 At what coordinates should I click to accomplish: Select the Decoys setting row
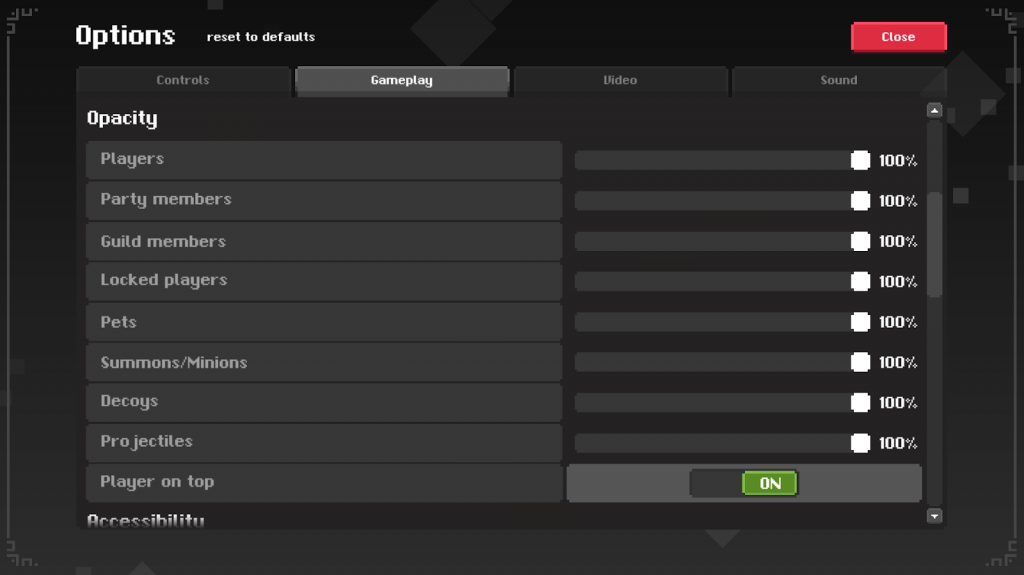[x=324, y=402]
